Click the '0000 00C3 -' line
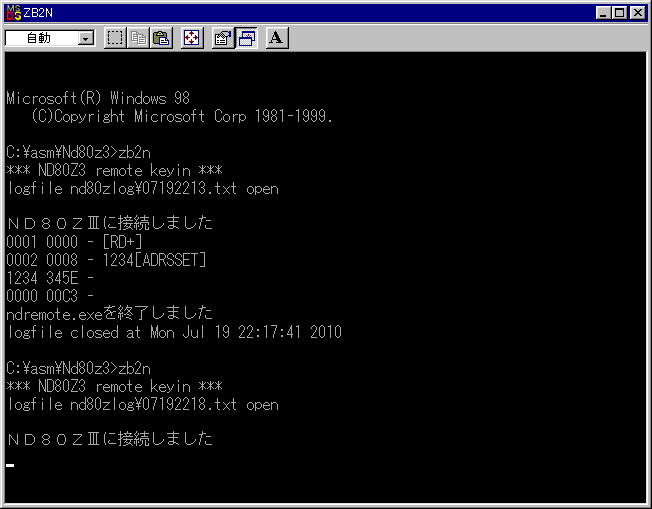Viewport: 652px width, 509px height. [50, 296]
